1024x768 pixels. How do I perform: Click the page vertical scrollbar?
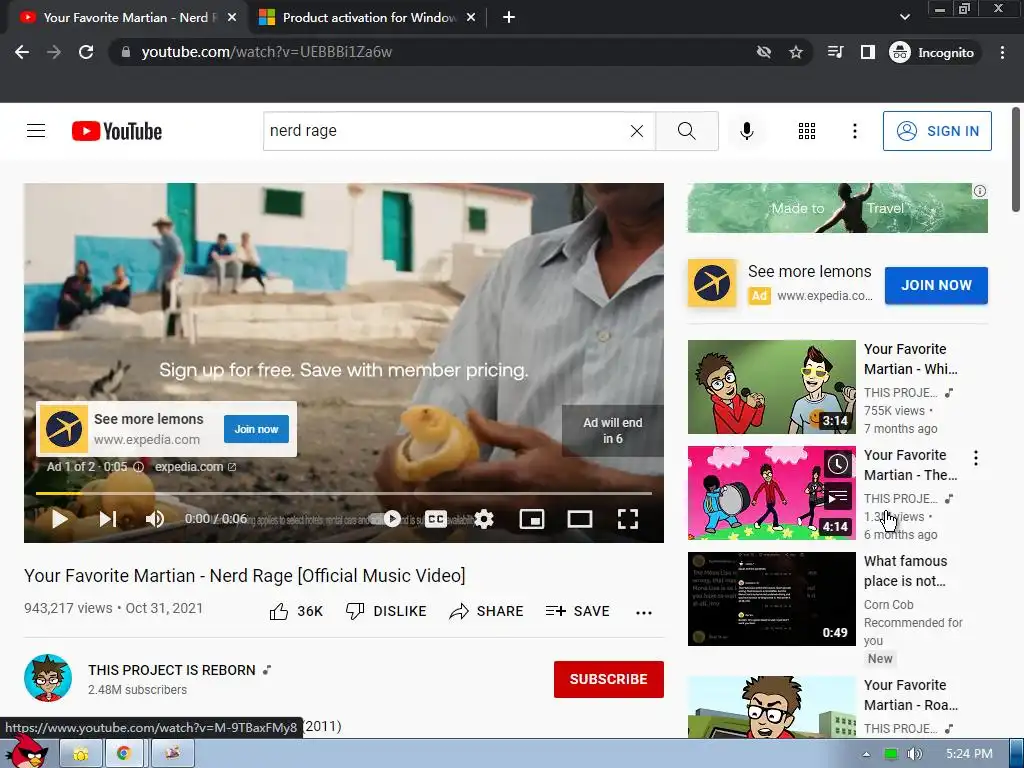[1016, 160]
